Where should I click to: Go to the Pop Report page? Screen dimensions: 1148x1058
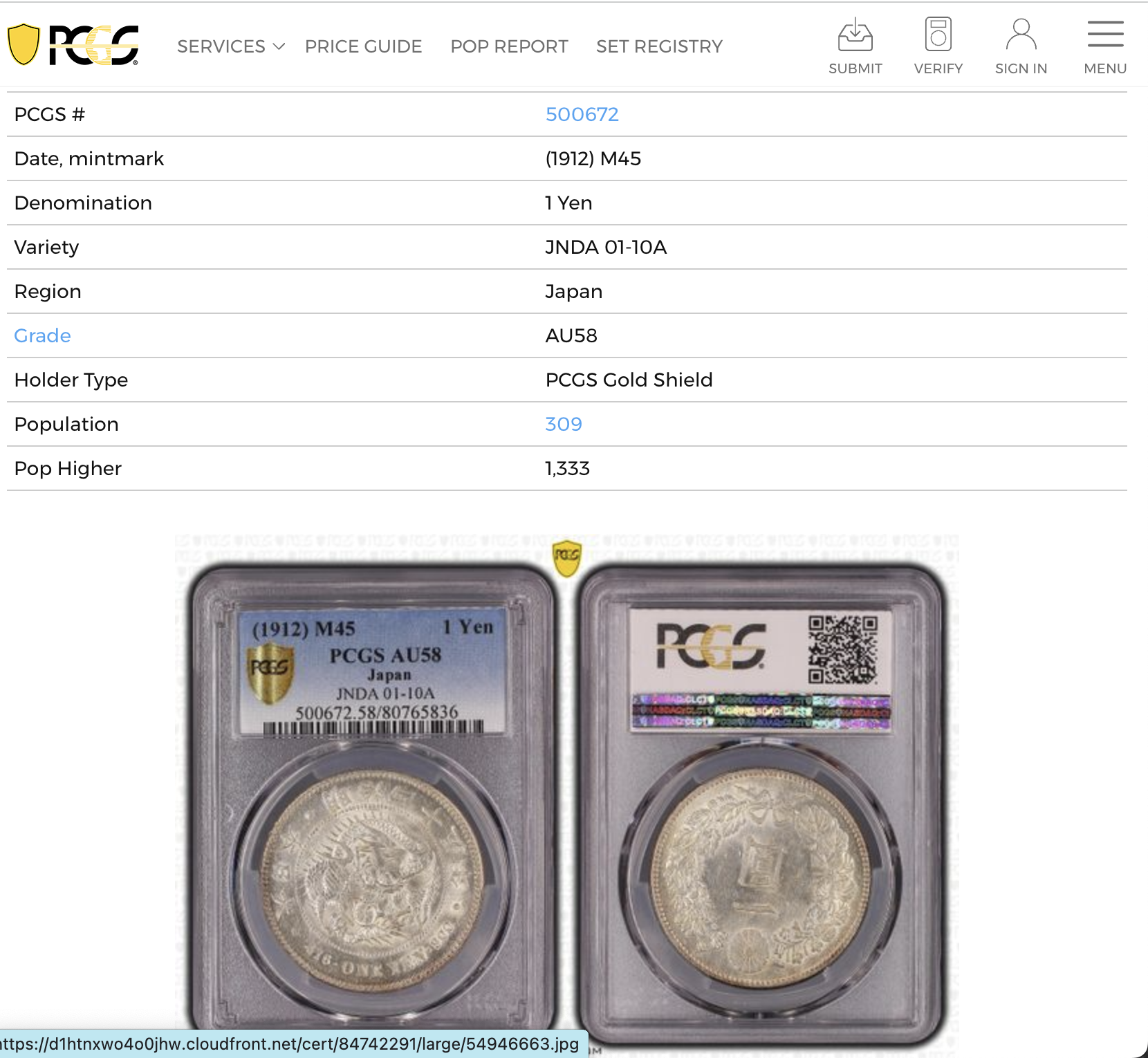509,46
